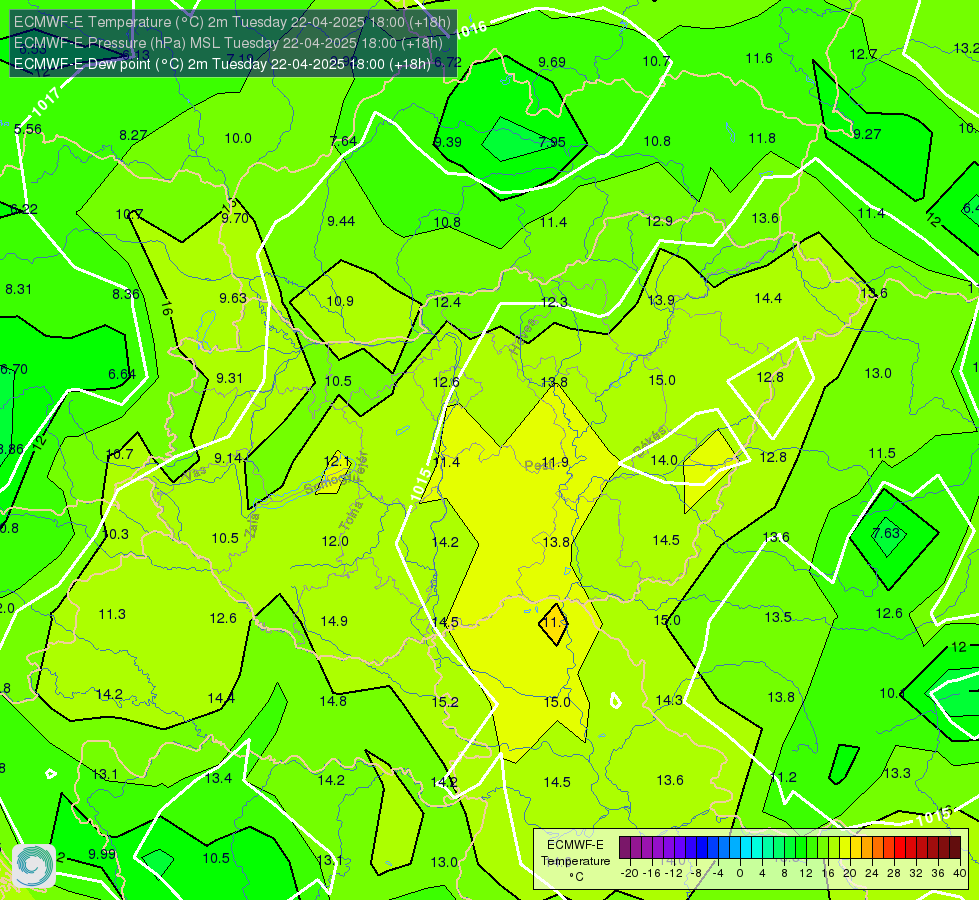Click the 12.0 temperature value
The width and height of the screenshot is (979, 900).
(335, 541)
